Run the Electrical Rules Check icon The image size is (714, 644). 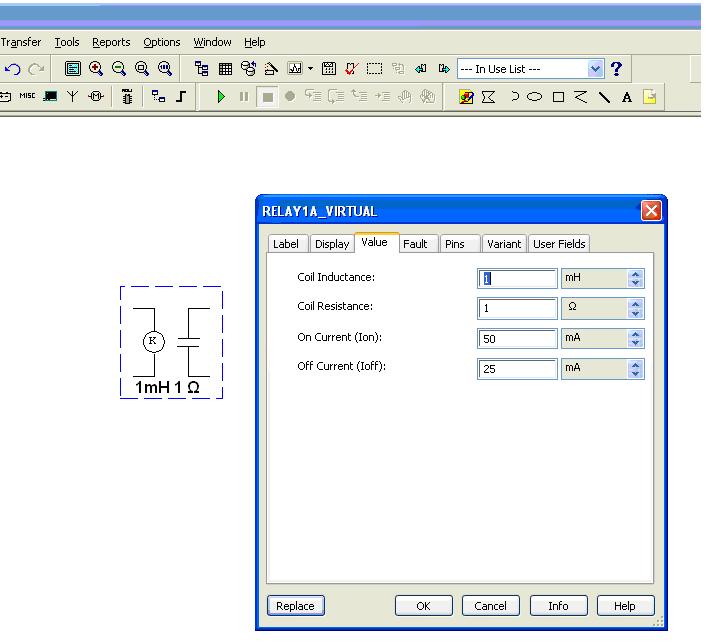[351, 69]
